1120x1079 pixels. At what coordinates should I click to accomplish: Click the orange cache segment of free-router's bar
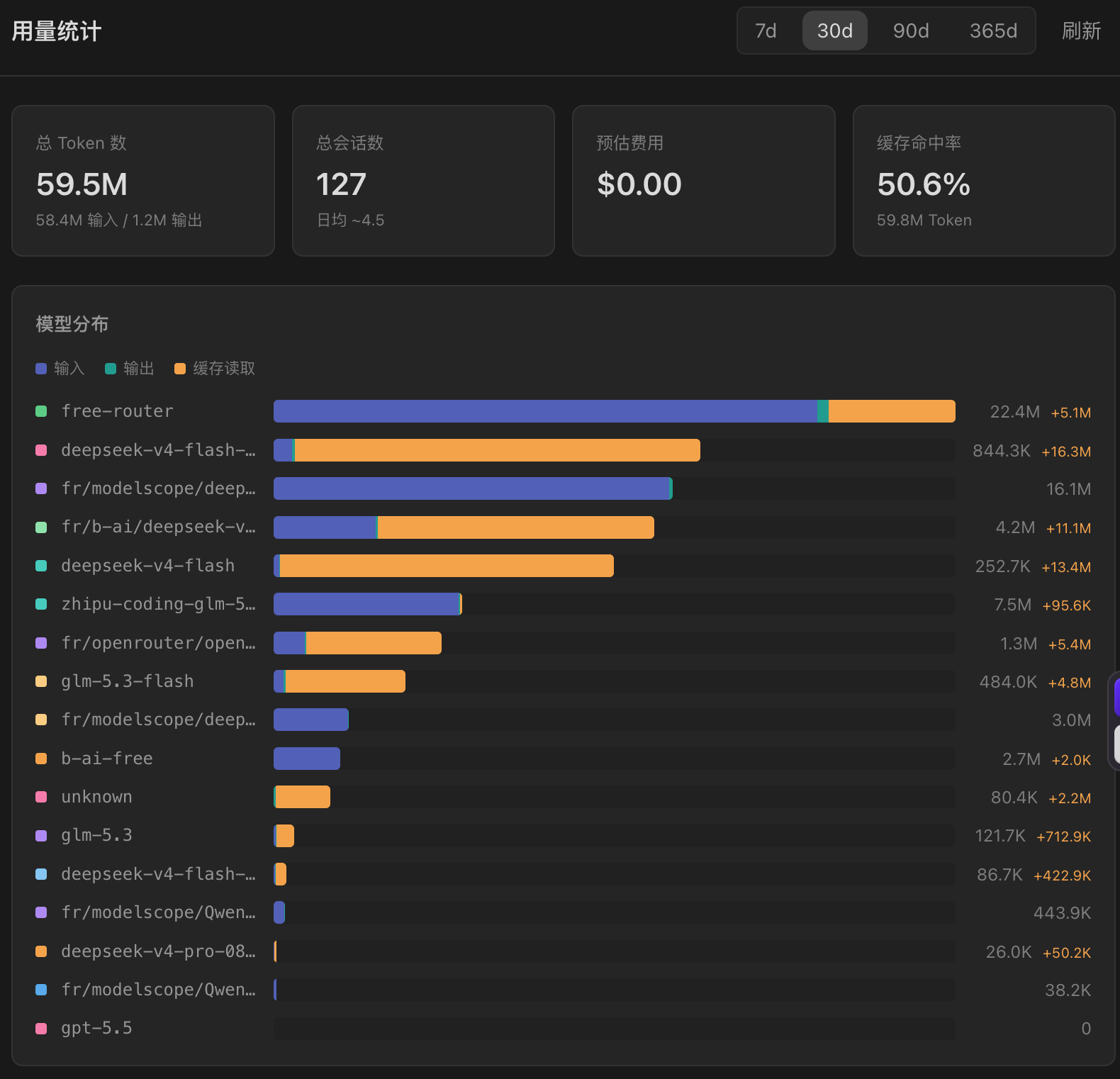tap(892, 411)
